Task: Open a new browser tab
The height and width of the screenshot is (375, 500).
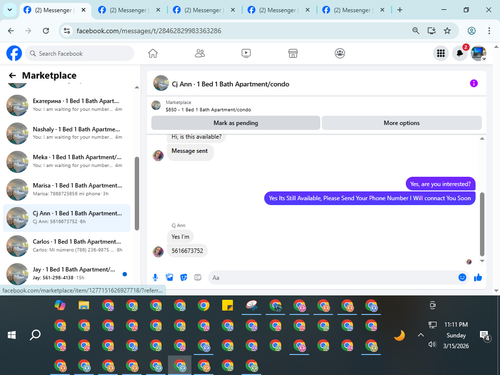Action: coord(400,10)
